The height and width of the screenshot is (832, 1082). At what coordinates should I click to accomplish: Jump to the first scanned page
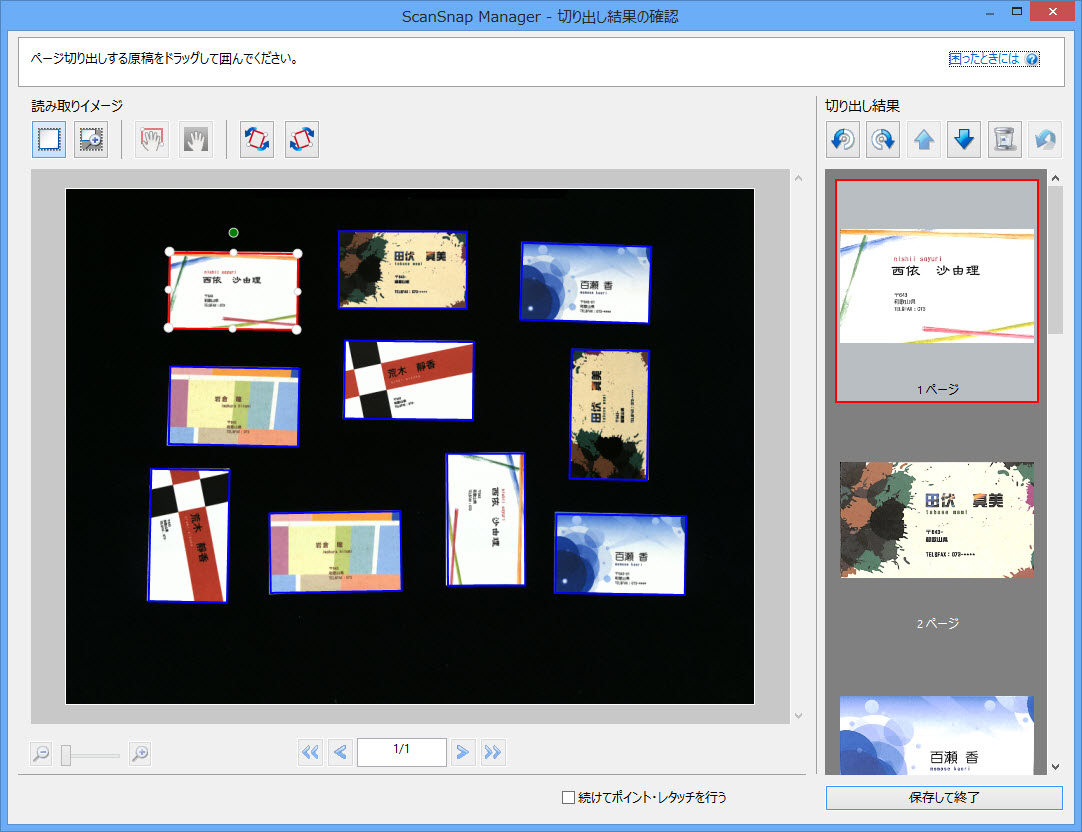point(311,752)
